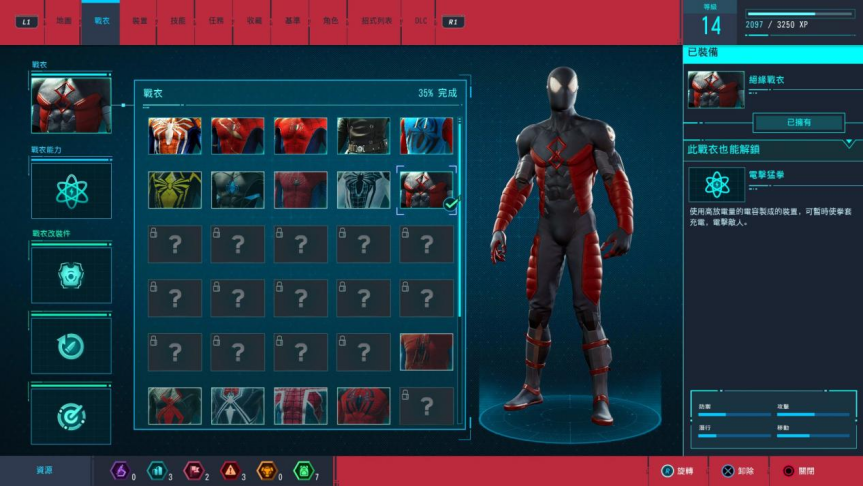Viewport: 863px width, 486px height.
Task: Click the 戰衣 suit slot thumbnail on left
Action: [x=72, y=105]
